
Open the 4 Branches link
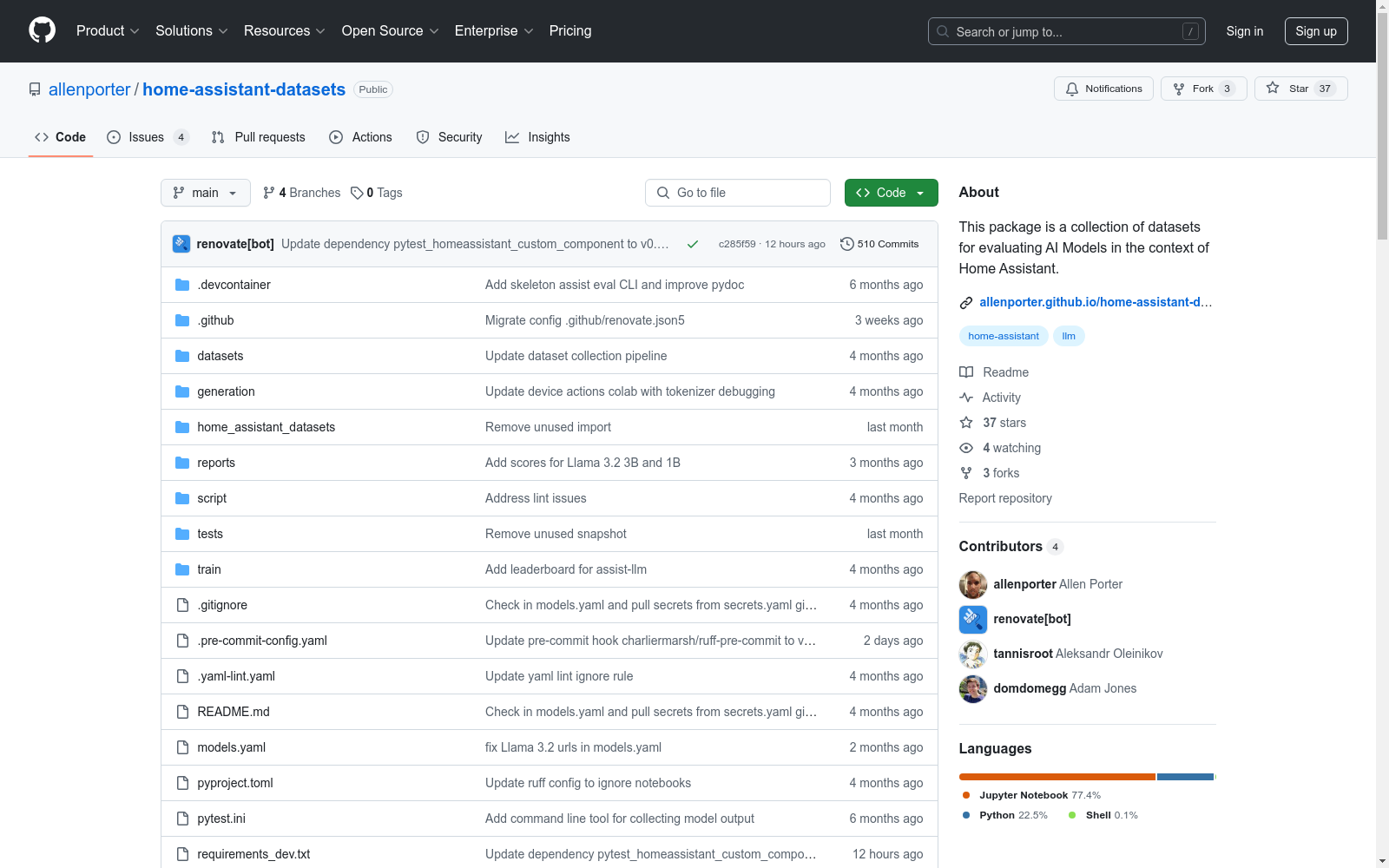point(301,193)
